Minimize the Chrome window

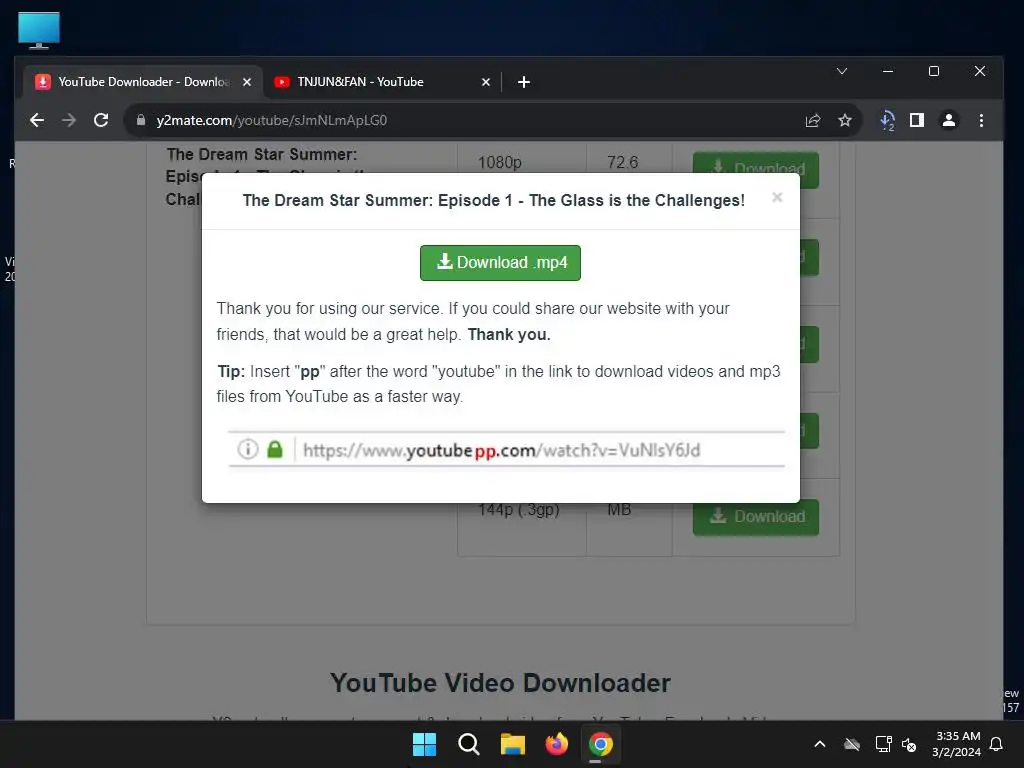(888, 71)
